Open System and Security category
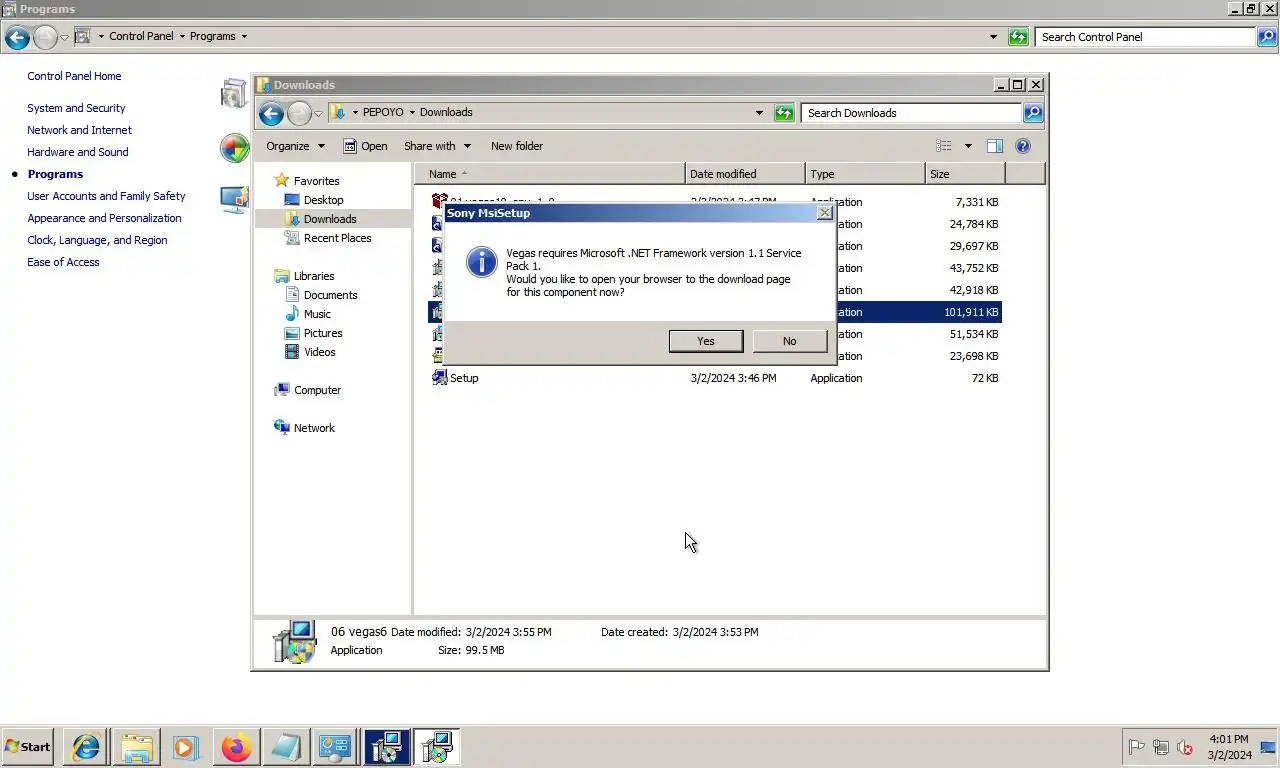Screen dimensions: 1280x768 (x=76, y=108)
